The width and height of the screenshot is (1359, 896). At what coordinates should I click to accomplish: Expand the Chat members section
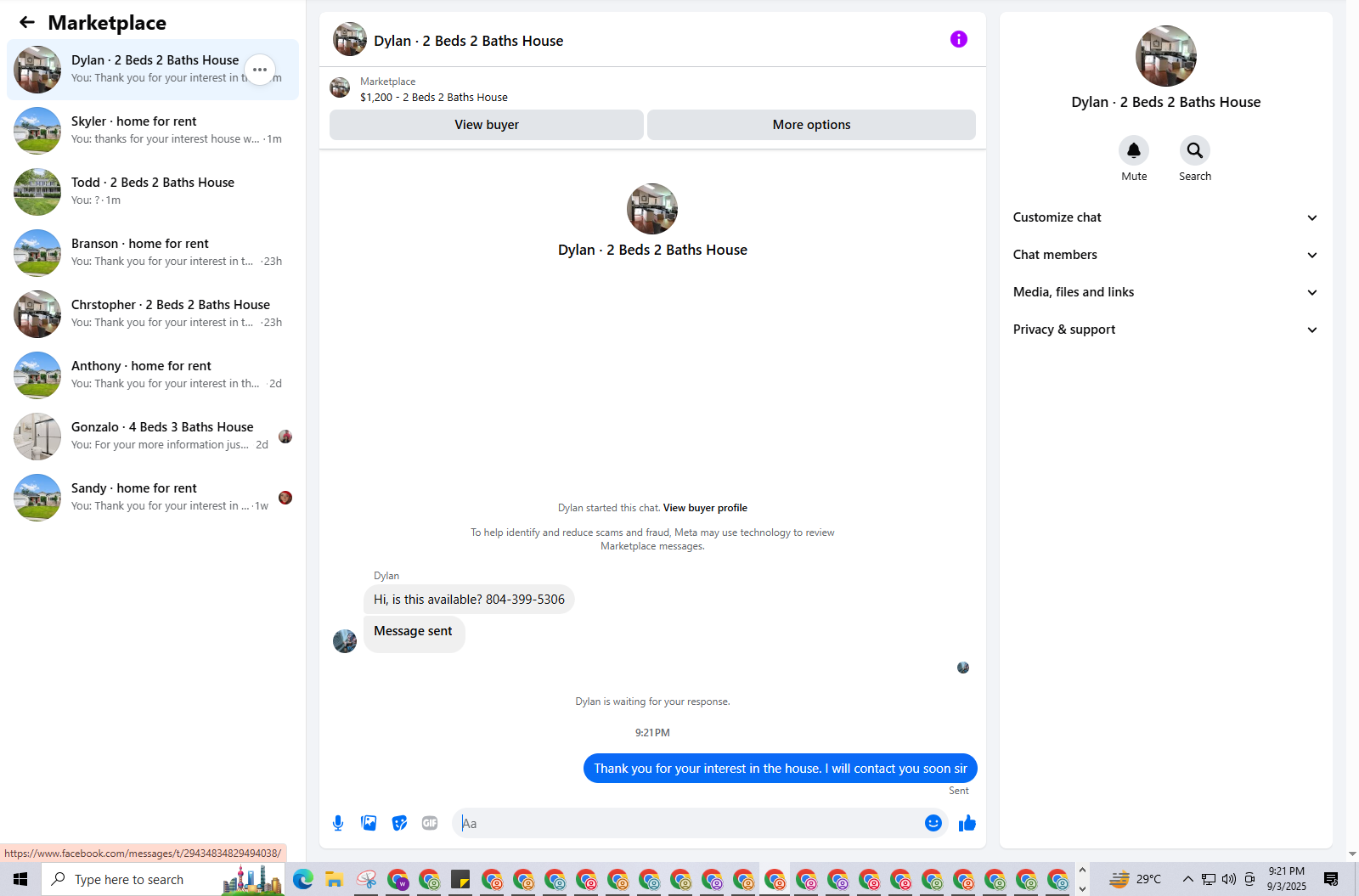tap(1166, 255)
